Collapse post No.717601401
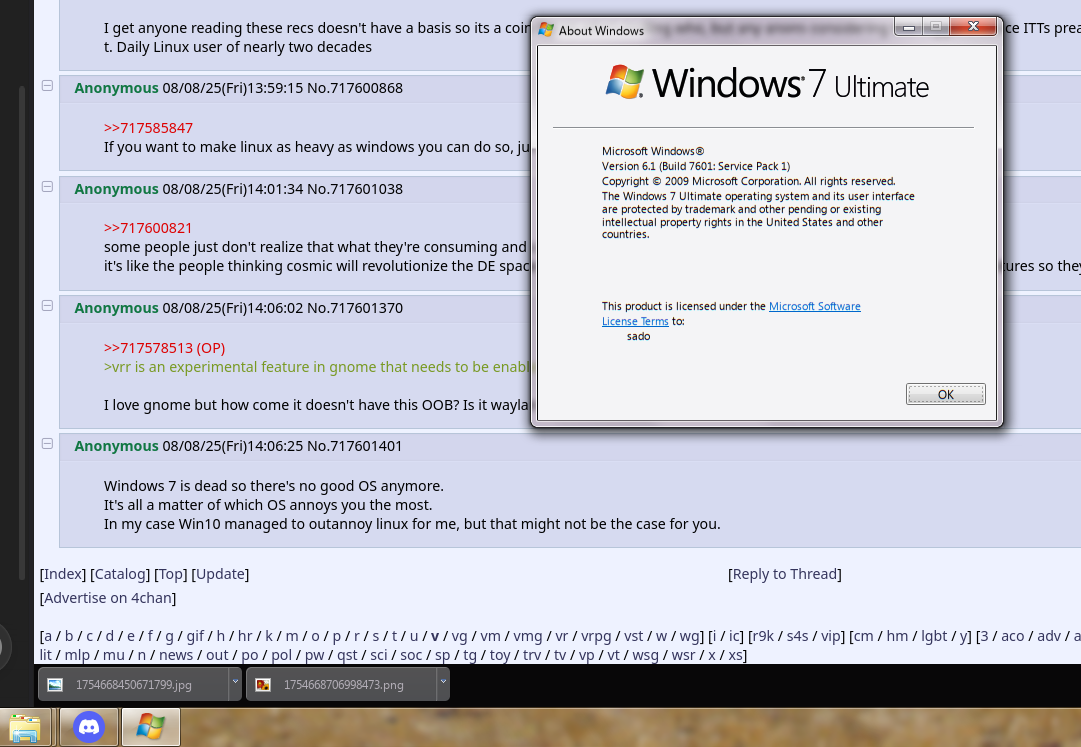Viewport: 1081px width, 747px height. tap(47, 443)
